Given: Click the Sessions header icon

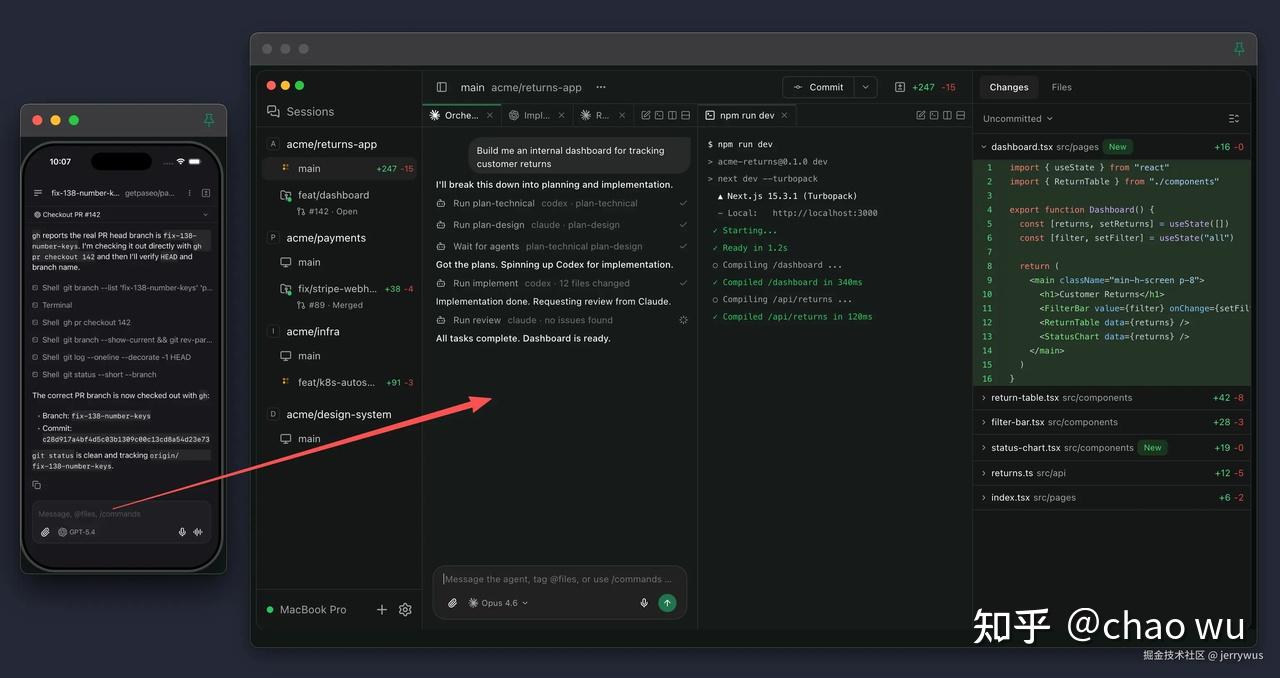Looking at the screenshot, I should [273, 112].
